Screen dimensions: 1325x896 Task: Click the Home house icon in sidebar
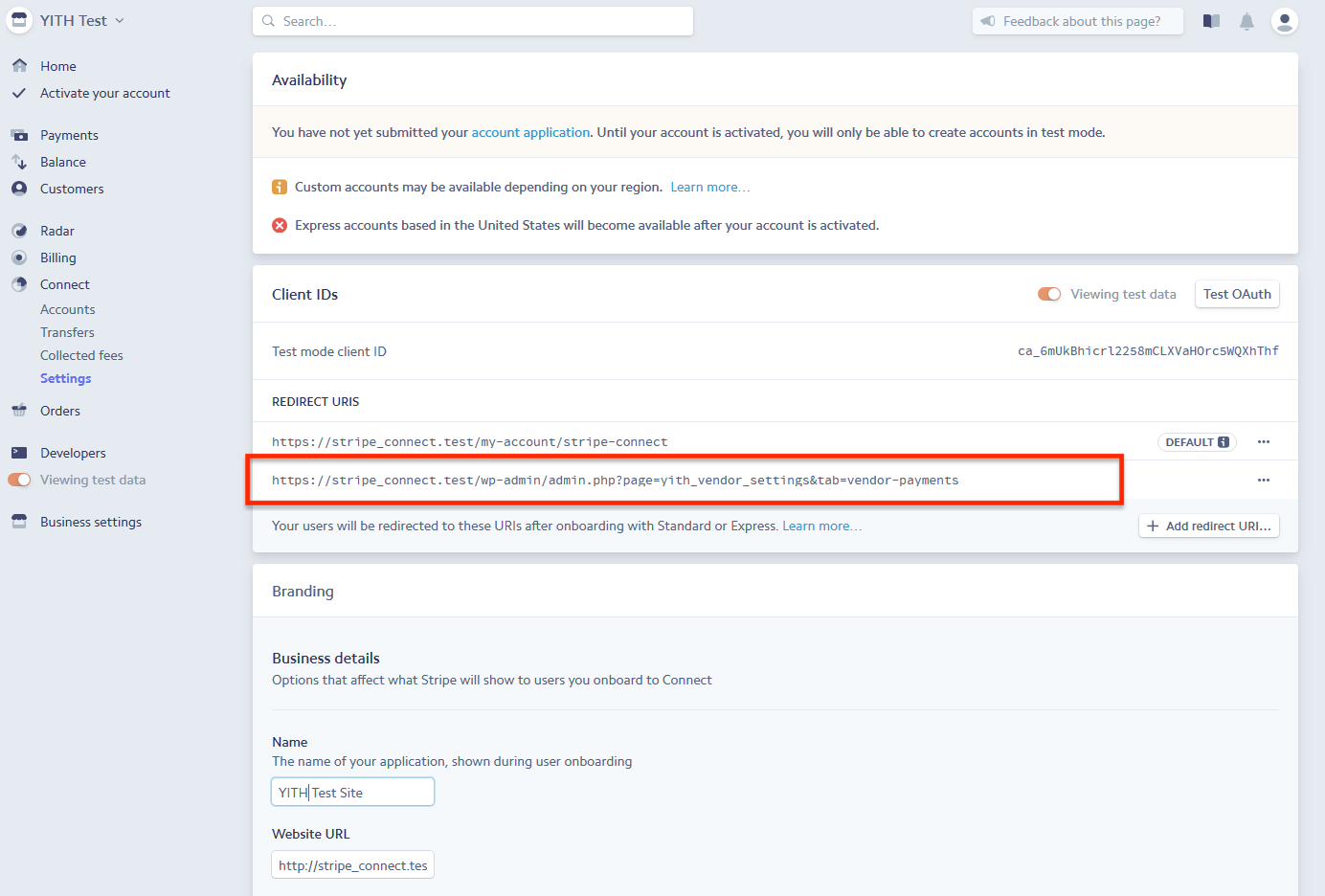[x=19, y=66]
